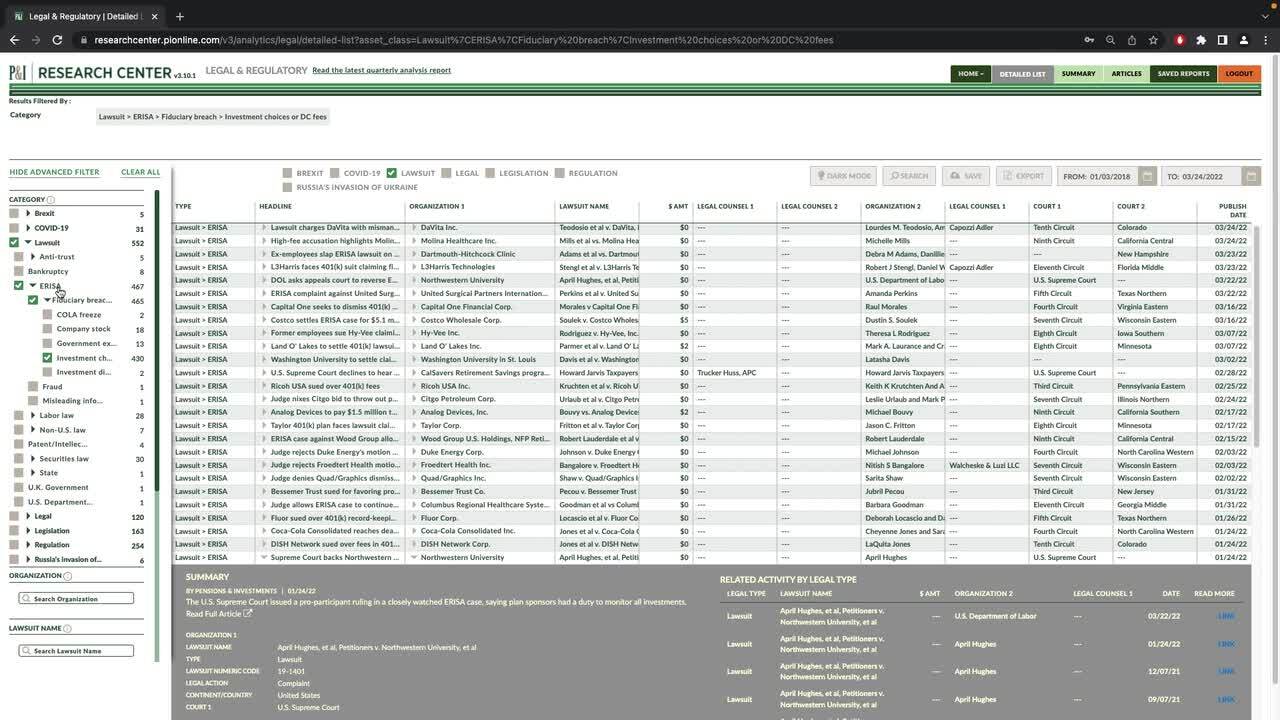This screenshot has width=1280, height=720.
Task: Click the browser address bar URL
Action: click(x=464, y=40)
